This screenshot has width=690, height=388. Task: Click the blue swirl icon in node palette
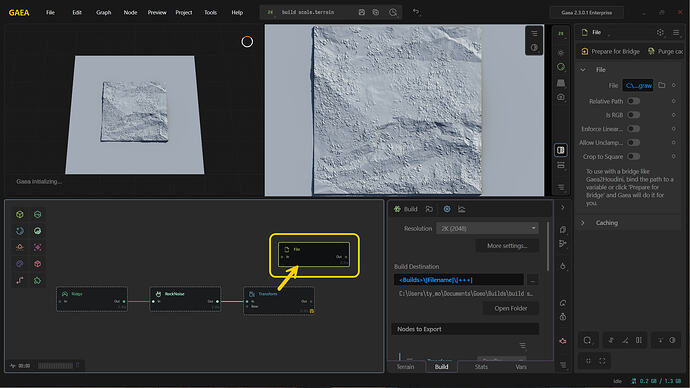click(x=20, y=231)
